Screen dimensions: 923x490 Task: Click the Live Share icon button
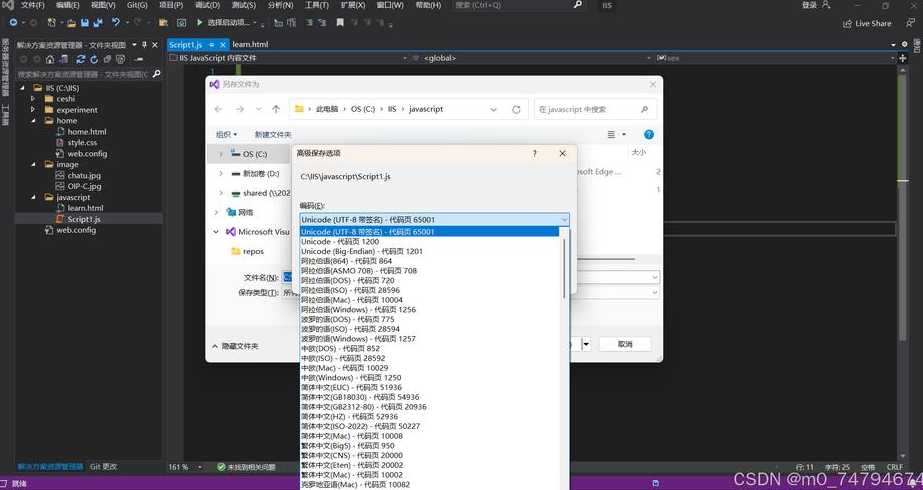click(867, 24)
